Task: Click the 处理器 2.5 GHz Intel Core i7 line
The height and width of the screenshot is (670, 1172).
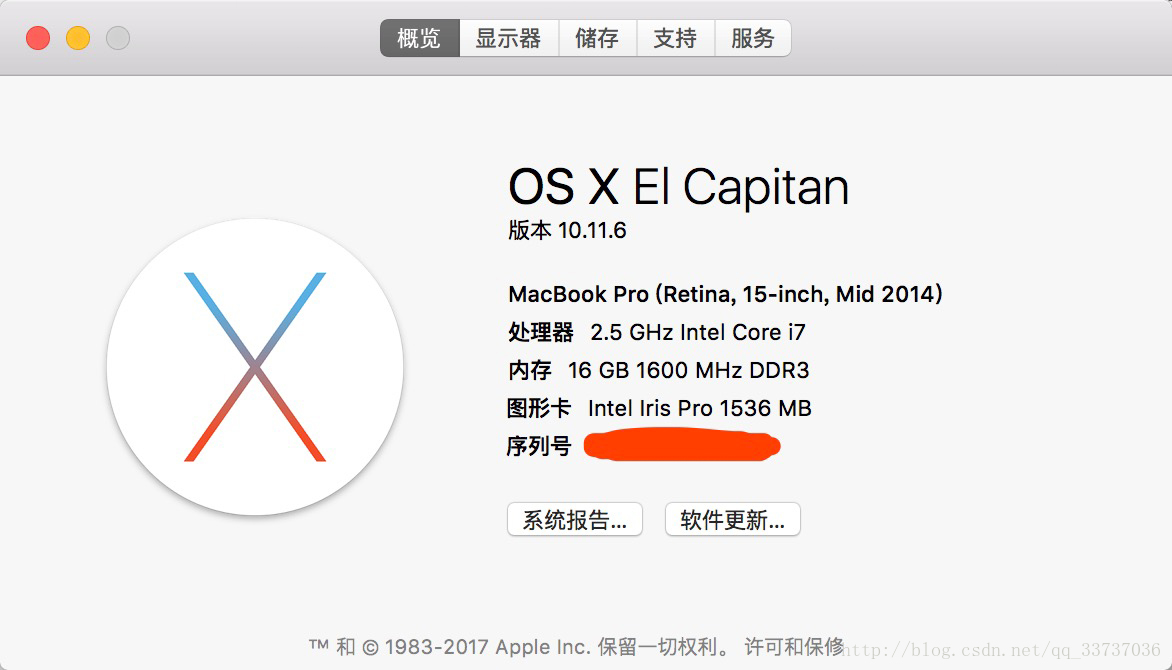Action: point(657,332)
